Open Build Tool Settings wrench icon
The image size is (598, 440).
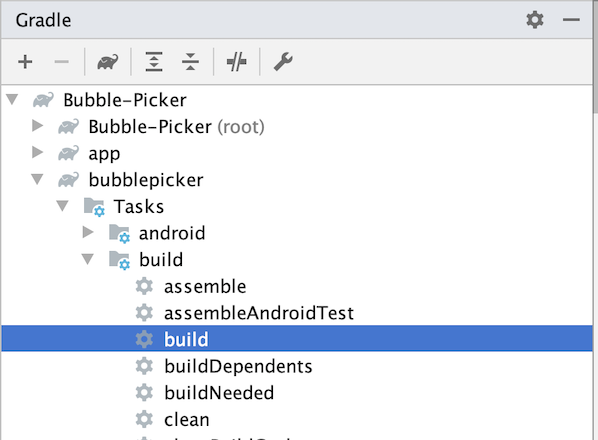pyautogui.click(x=283, y=62)
